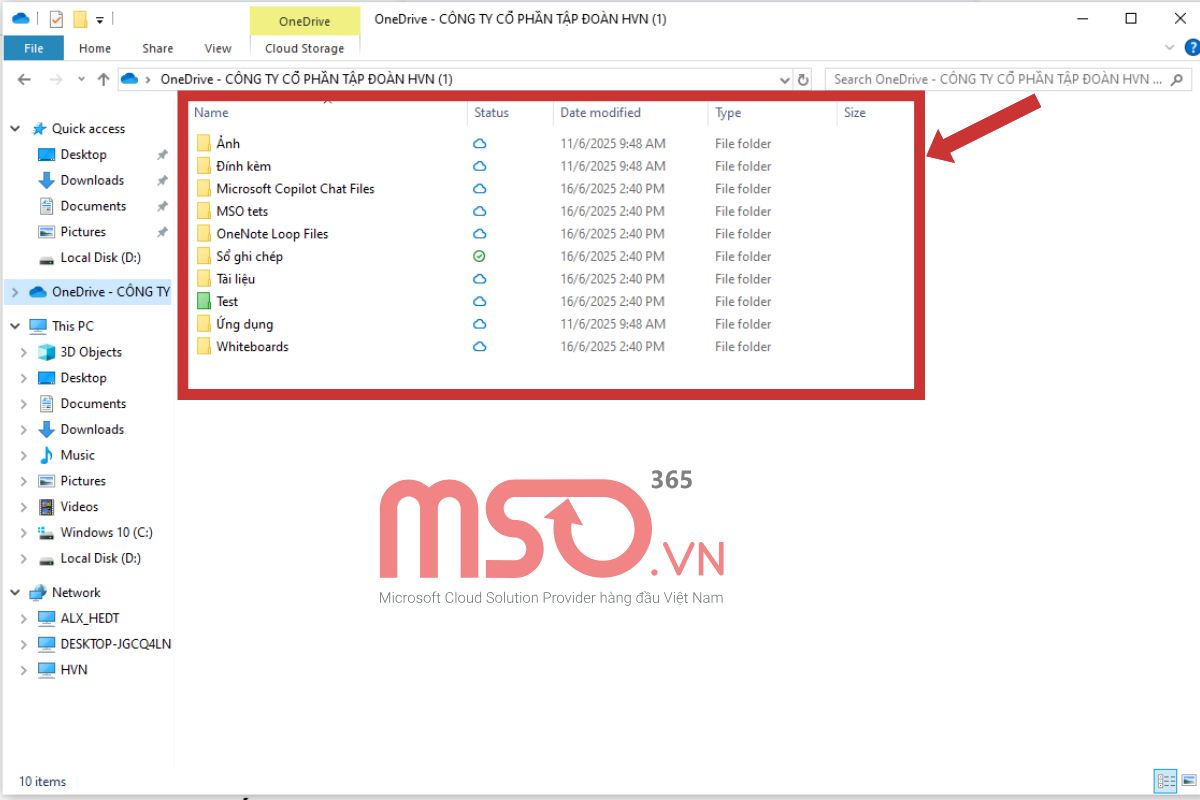Select Microsoft Copilot Chat Files folder
The width and height of the screenshot is (1200, 800).
pos(295,189)
